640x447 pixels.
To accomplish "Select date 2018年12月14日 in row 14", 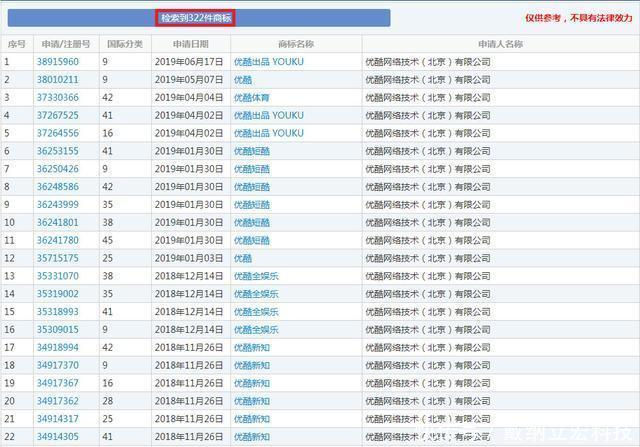I will (189, 294).
